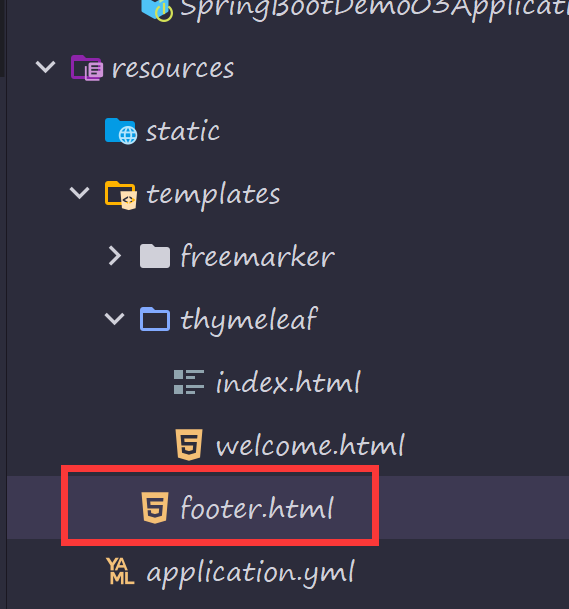Screen dimensions: 569x609
Task: Open the welcome.html file
Action: coord(310,445)
